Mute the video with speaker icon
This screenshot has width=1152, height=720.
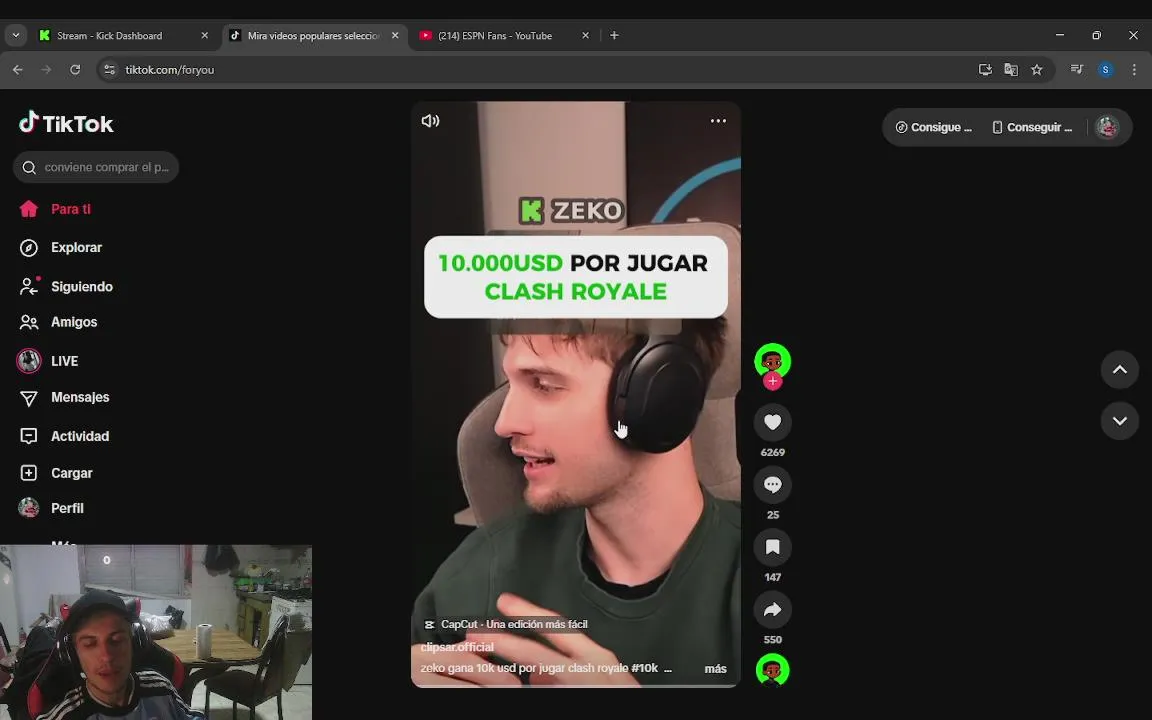(x=431, y=120)
